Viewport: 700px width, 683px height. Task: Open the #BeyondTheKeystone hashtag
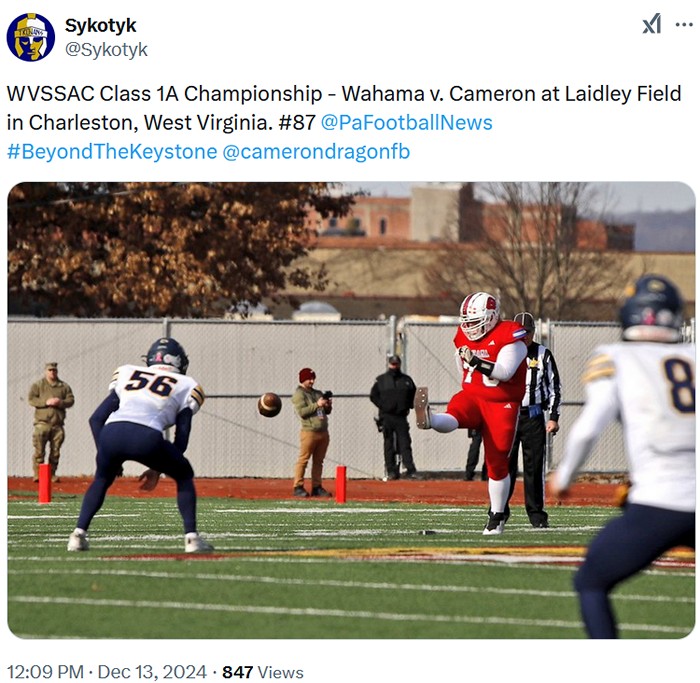112,151
